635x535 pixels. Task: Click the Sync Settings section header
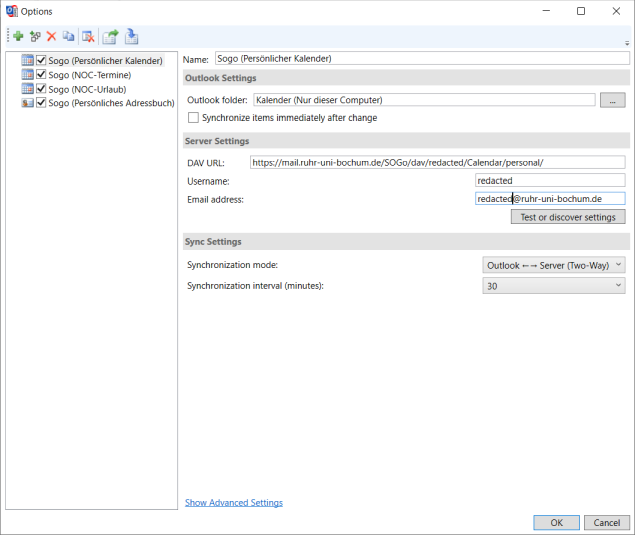(406, 242)
